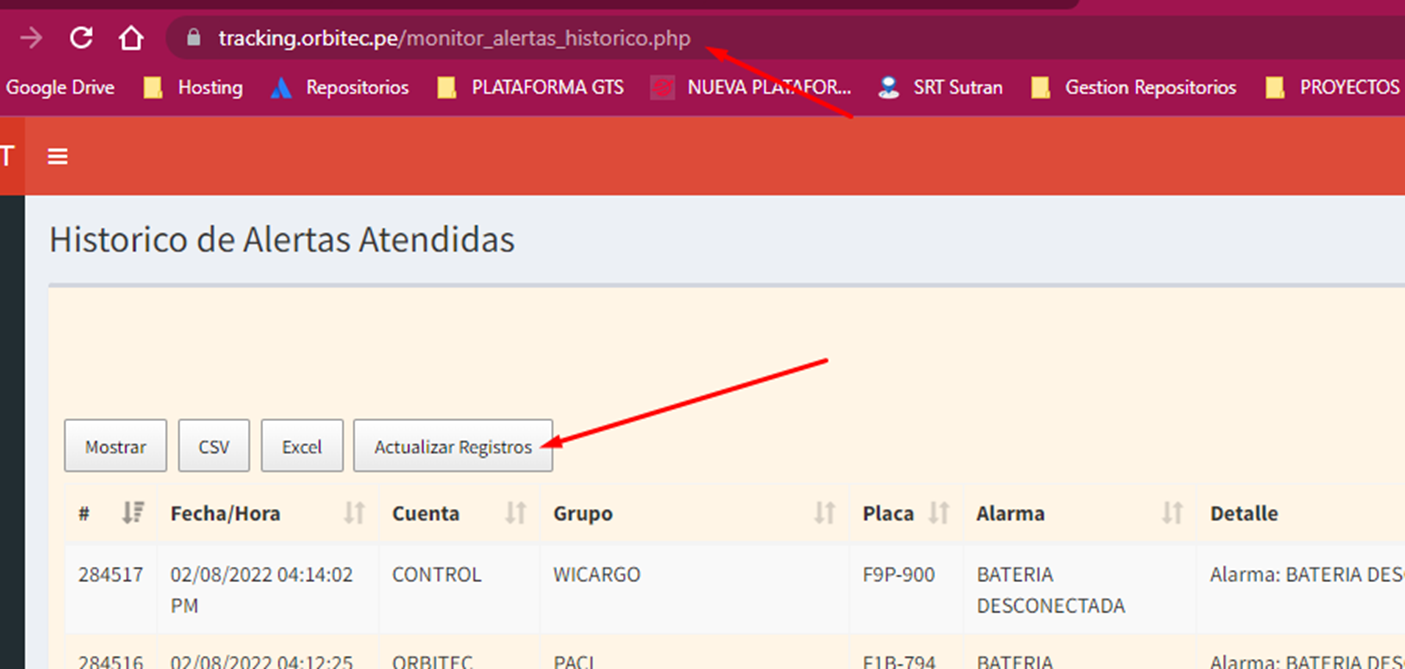The width and height of the screenshot is (1405, 669).
Task: Click the browser forward arrow
Action: pyautogui.click(x=32, y=38)
